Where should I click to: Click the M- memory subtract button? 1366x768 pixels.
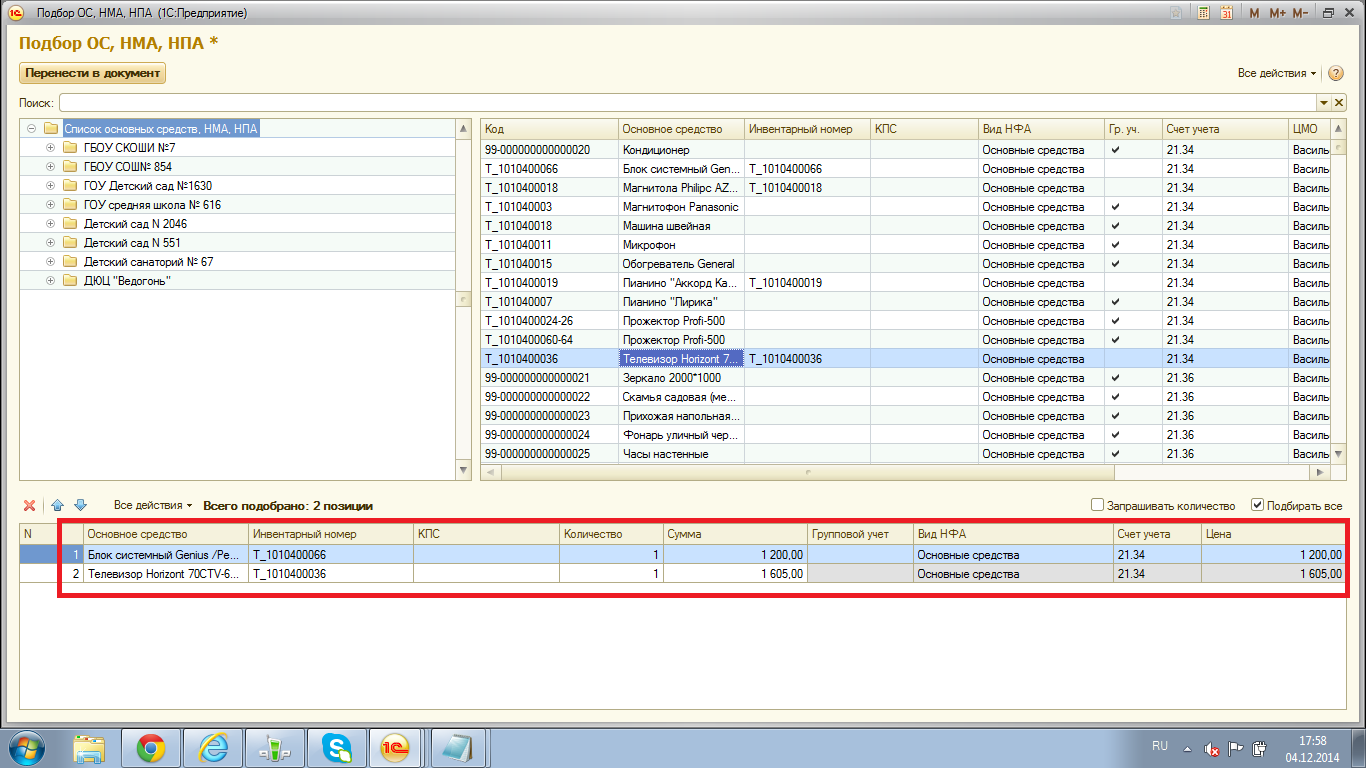click(1300, 13)
